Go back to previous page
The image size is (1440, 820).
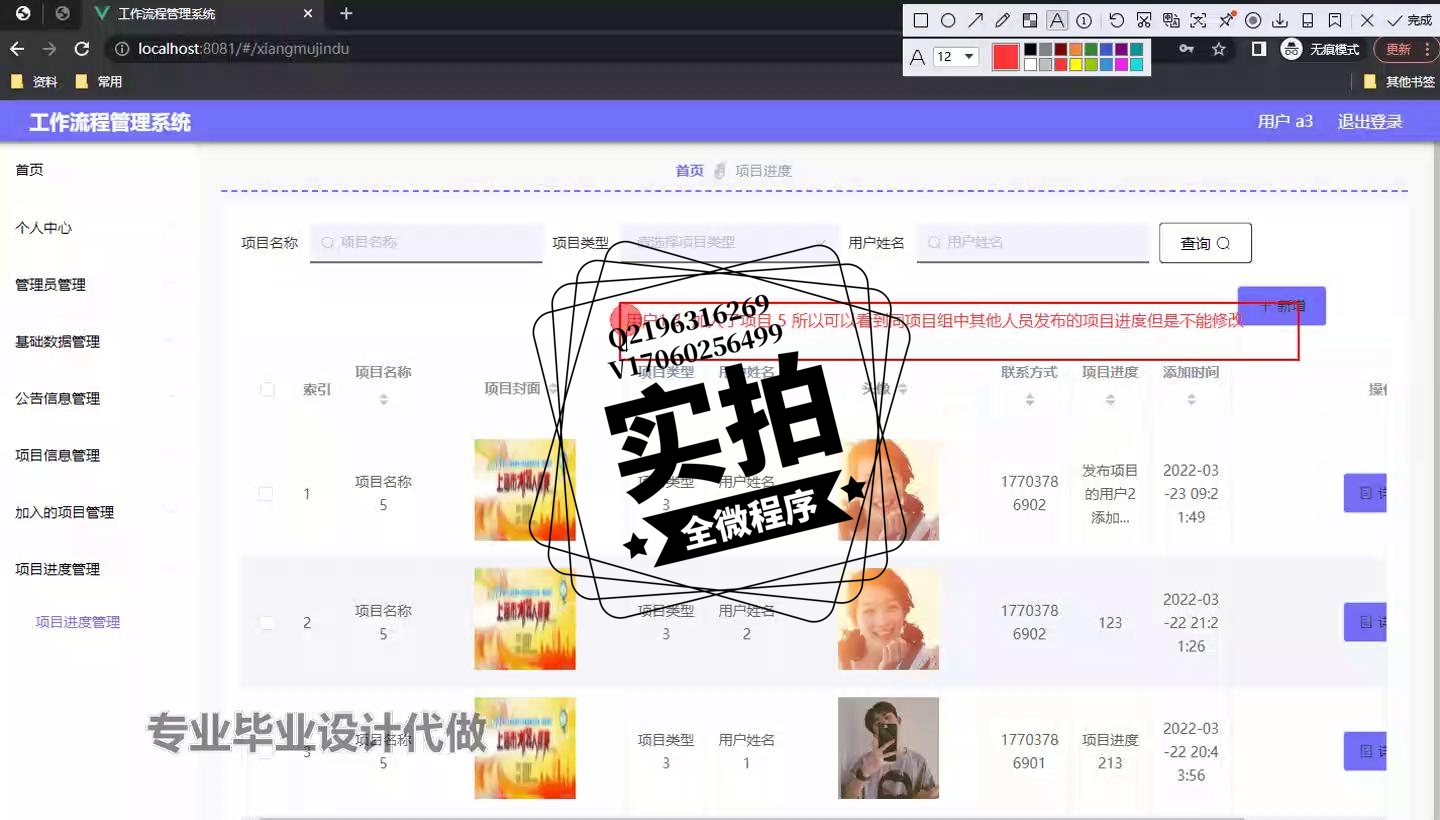coord(17,49)
